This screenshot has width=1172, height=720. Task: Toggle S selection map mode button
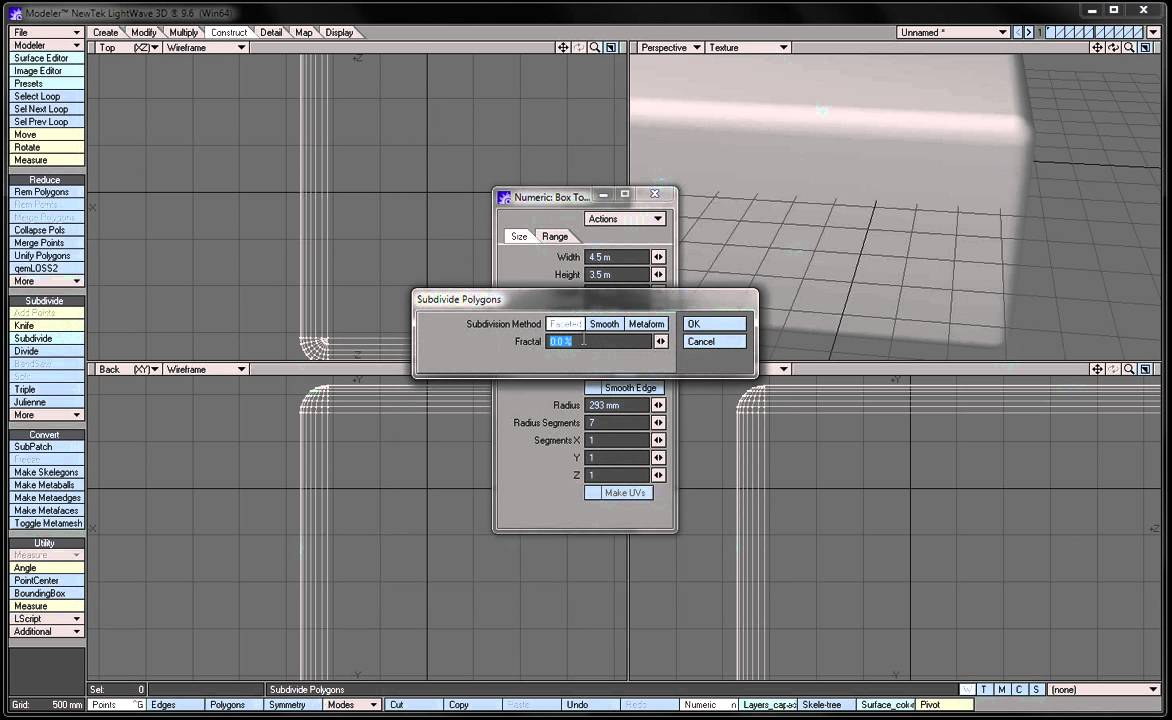[1036, 689]
